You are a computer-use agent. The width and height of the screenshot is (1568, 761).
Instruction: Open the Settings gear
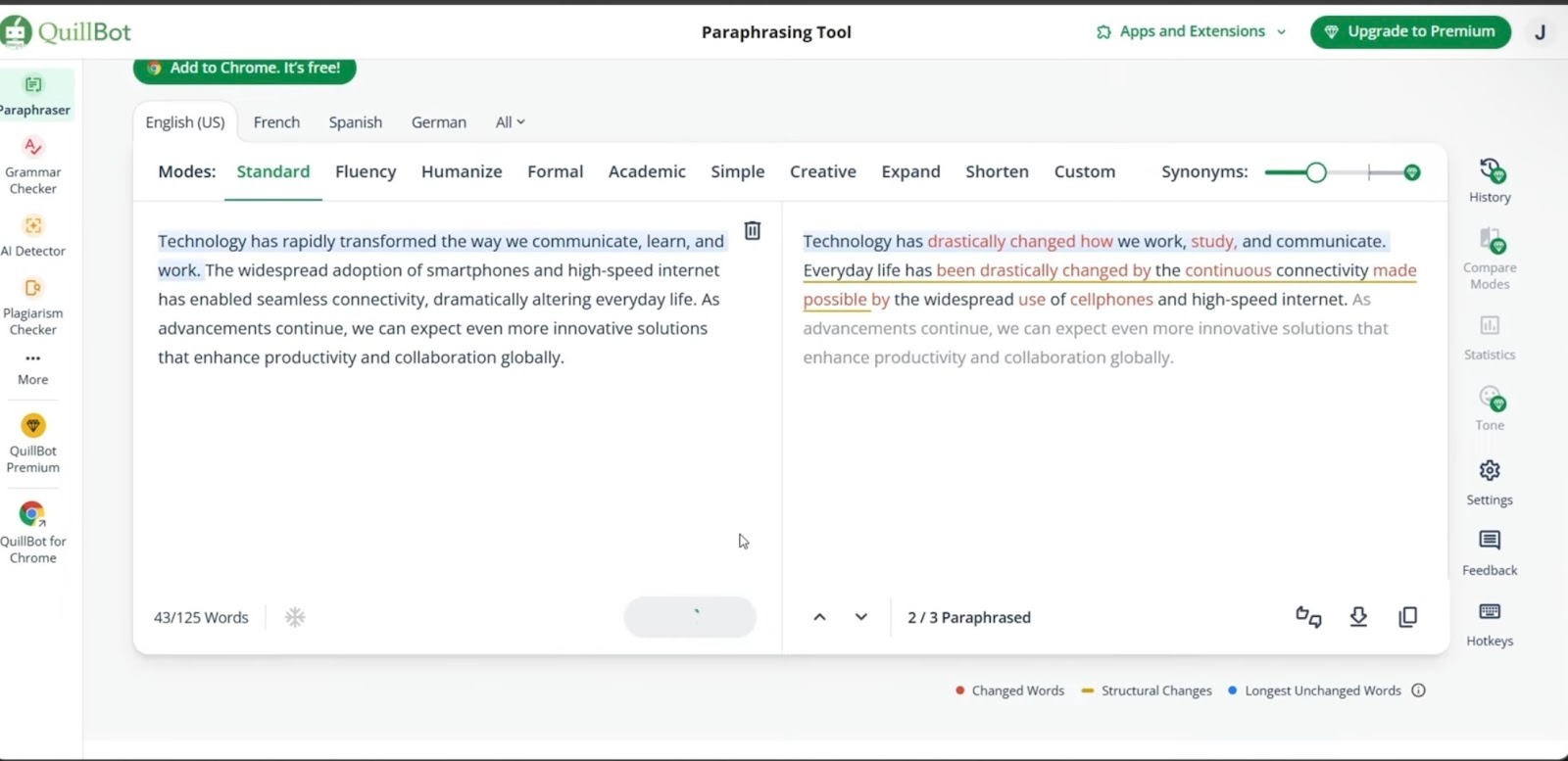(1491, 483)
